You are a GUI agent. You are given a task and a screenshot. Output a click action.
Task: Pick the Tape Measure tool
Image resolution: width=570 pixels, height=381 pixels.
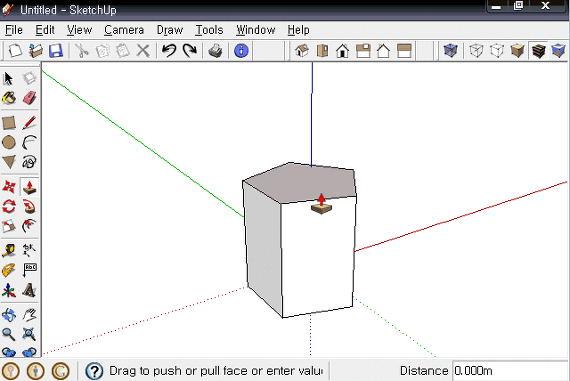click(9, 250)
